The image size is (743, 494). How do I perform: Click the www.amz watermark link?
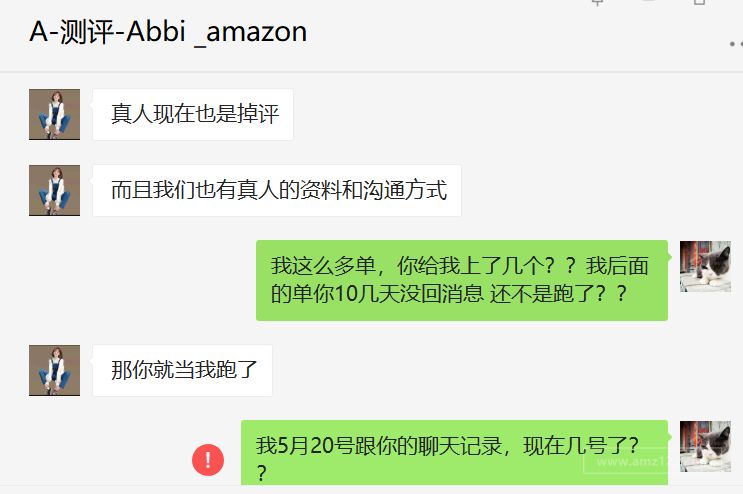click(x=628, y=463)
